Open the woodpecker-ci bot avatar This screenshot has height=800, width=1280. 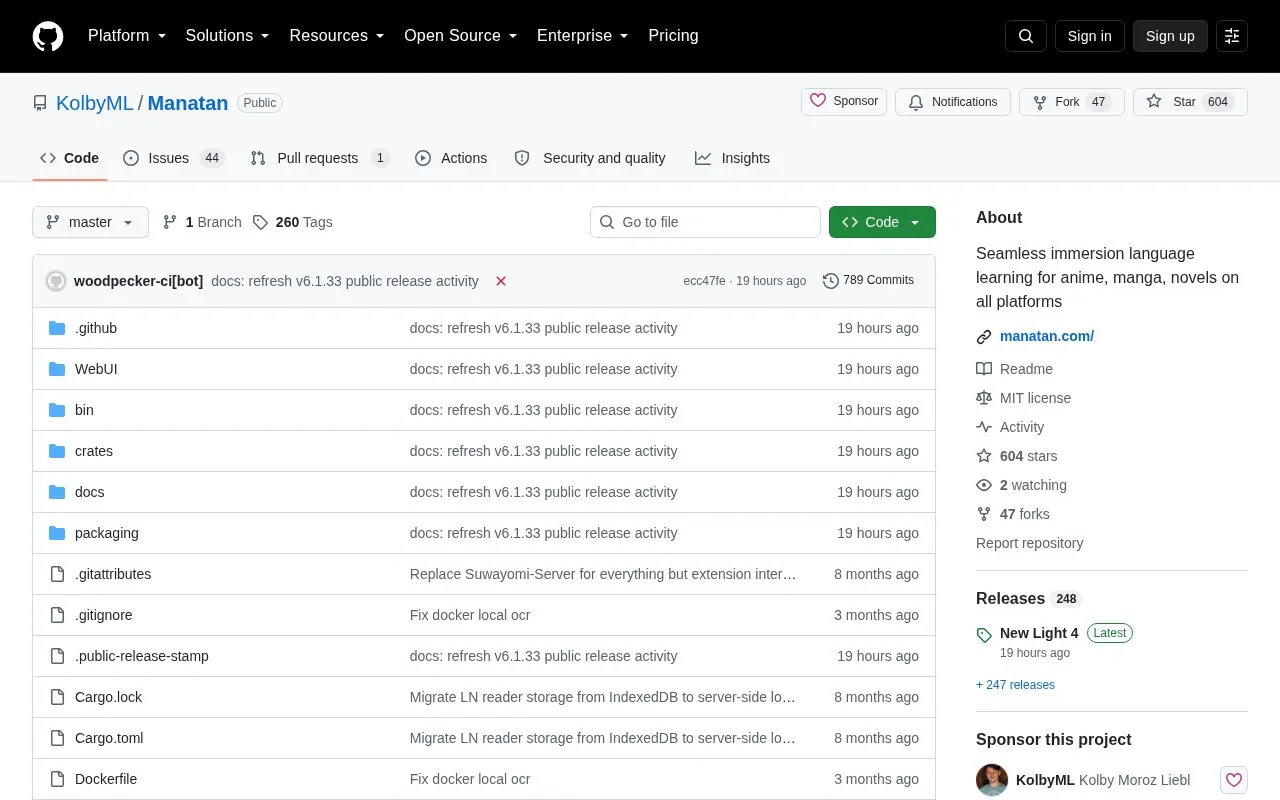pos(56,281)
